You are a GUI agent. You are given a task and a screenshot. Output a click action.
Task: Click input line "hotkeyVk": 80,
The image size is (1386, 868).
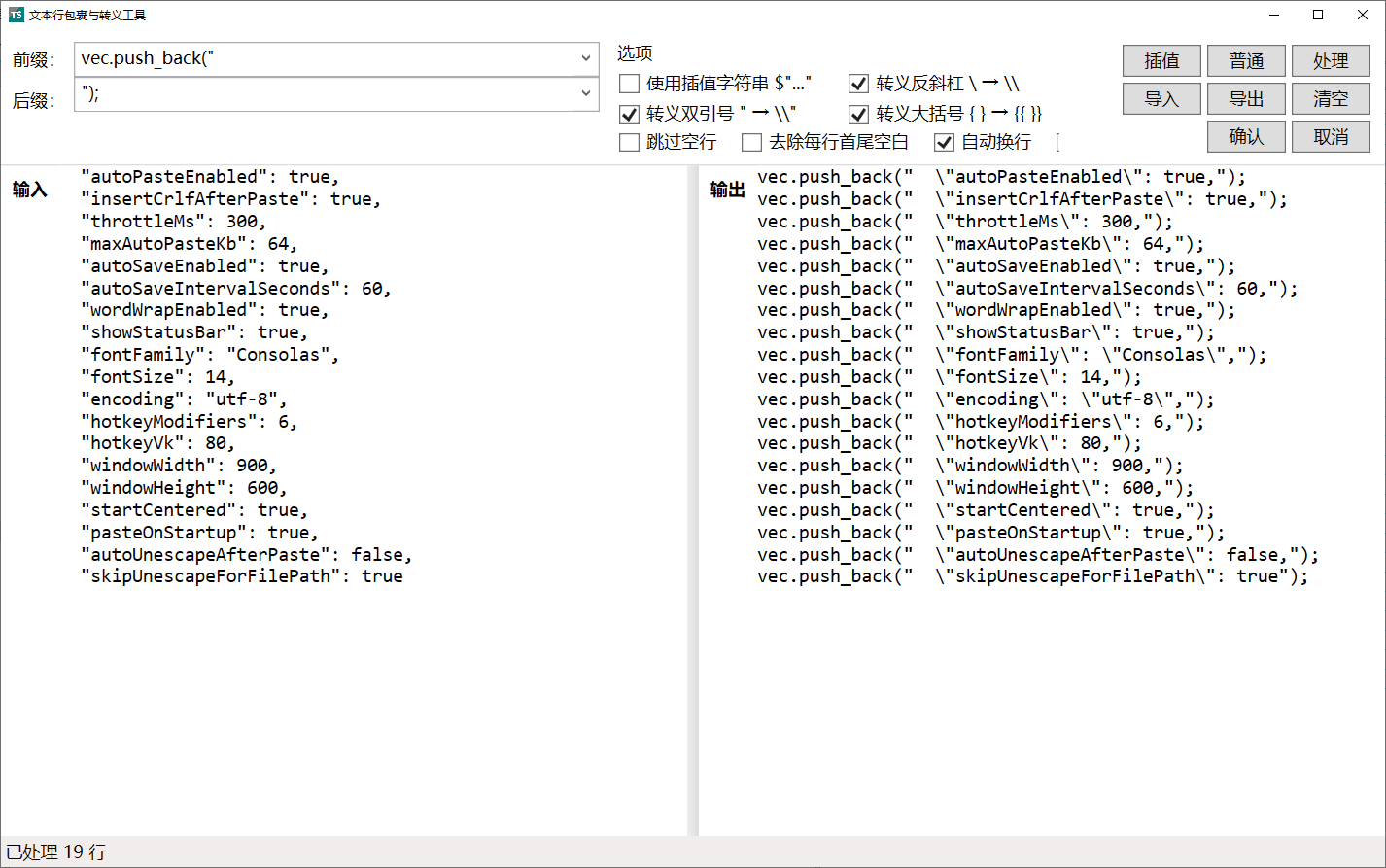click(158, 443)
